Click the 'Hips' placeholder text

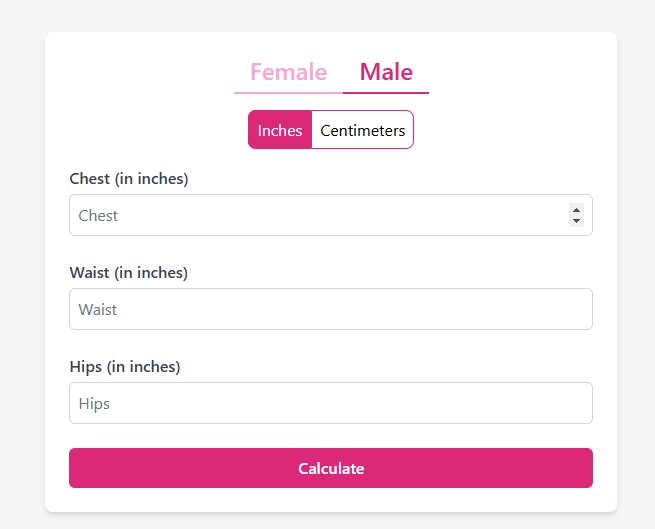point(94,404)
